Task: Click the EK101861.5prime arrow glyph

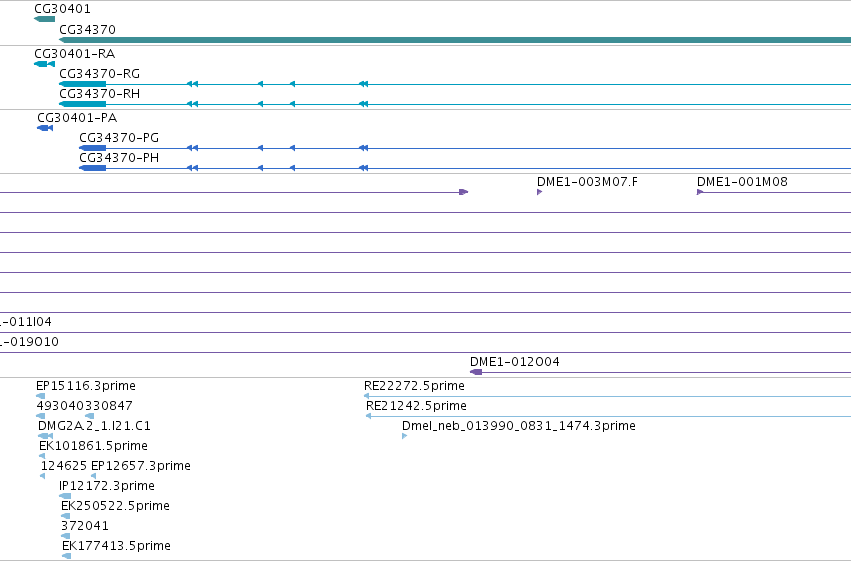Action: (42, 456)
